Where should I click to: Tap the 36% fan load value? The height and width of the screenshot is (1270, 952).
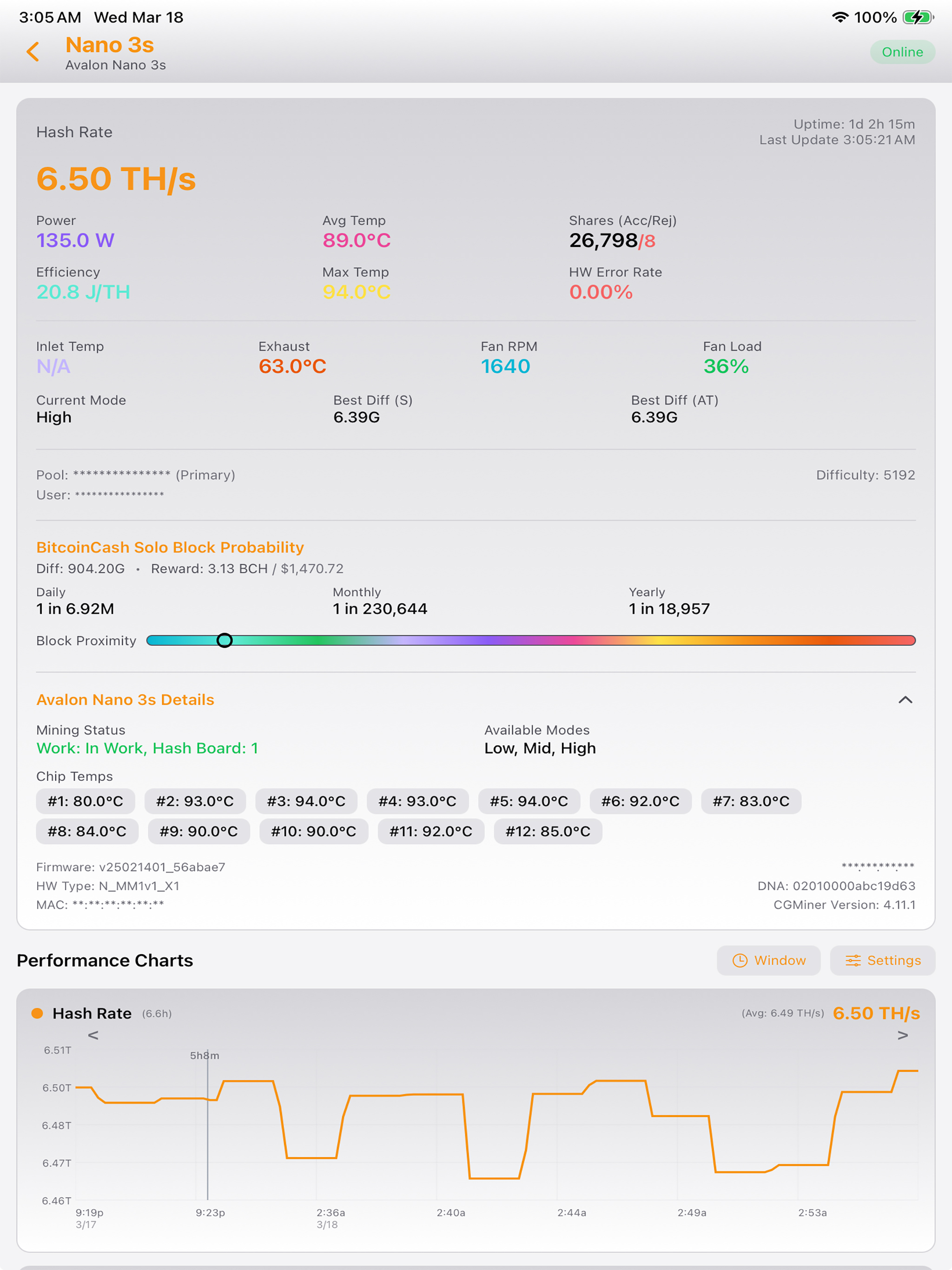(x=726, y=366)
